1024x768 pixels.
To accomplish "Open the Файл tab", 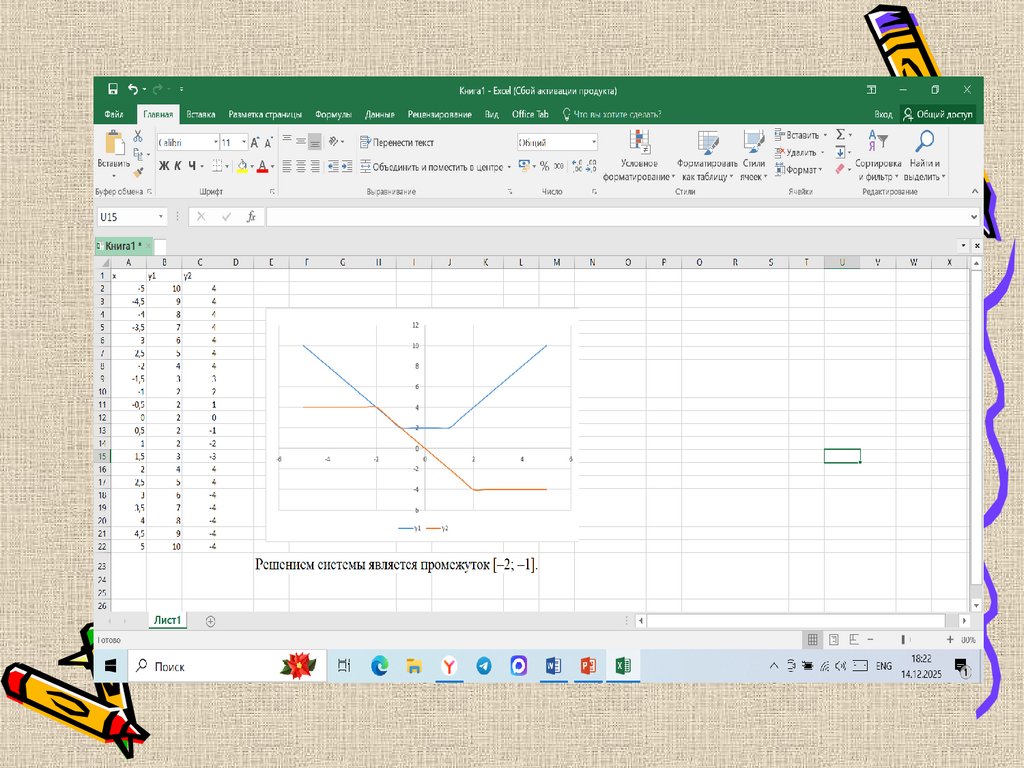I will [114, 114].
